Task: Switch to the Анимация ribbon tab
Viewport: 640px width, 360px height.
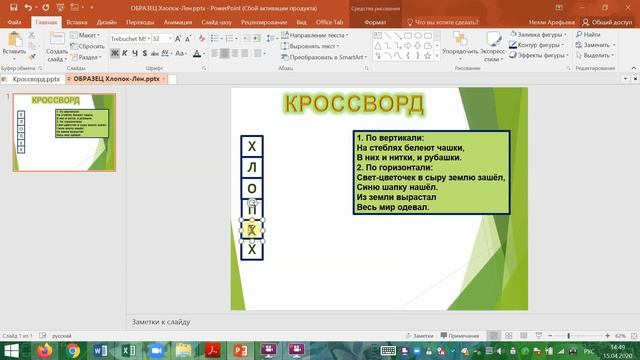Action: pos(178,22)
